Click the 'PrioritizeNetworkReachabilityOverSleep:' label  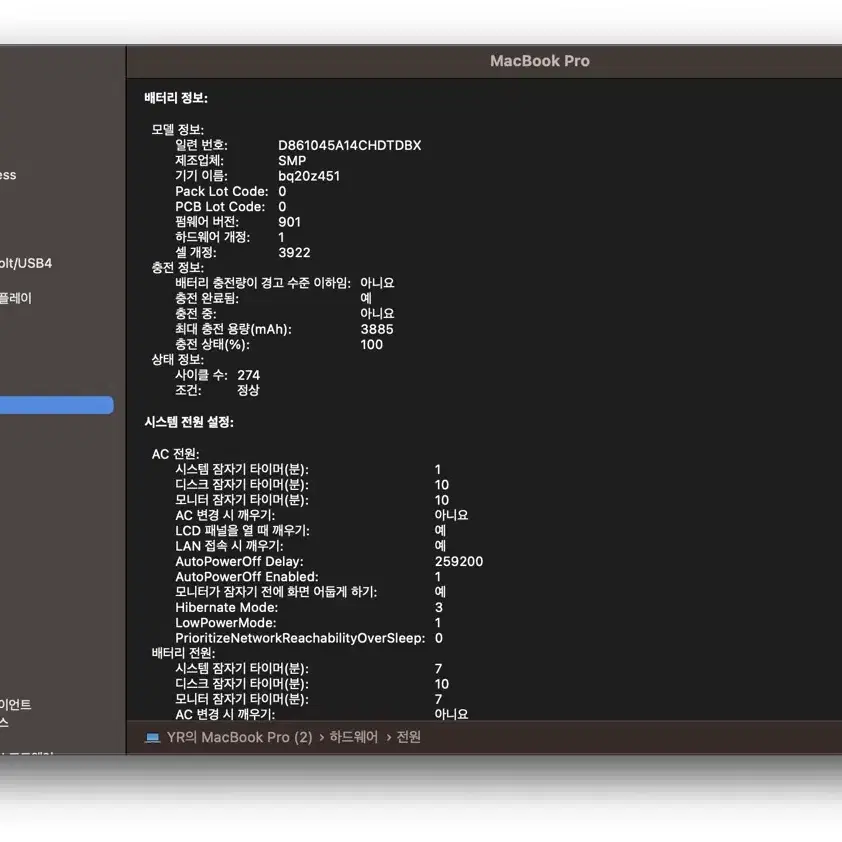300,638
